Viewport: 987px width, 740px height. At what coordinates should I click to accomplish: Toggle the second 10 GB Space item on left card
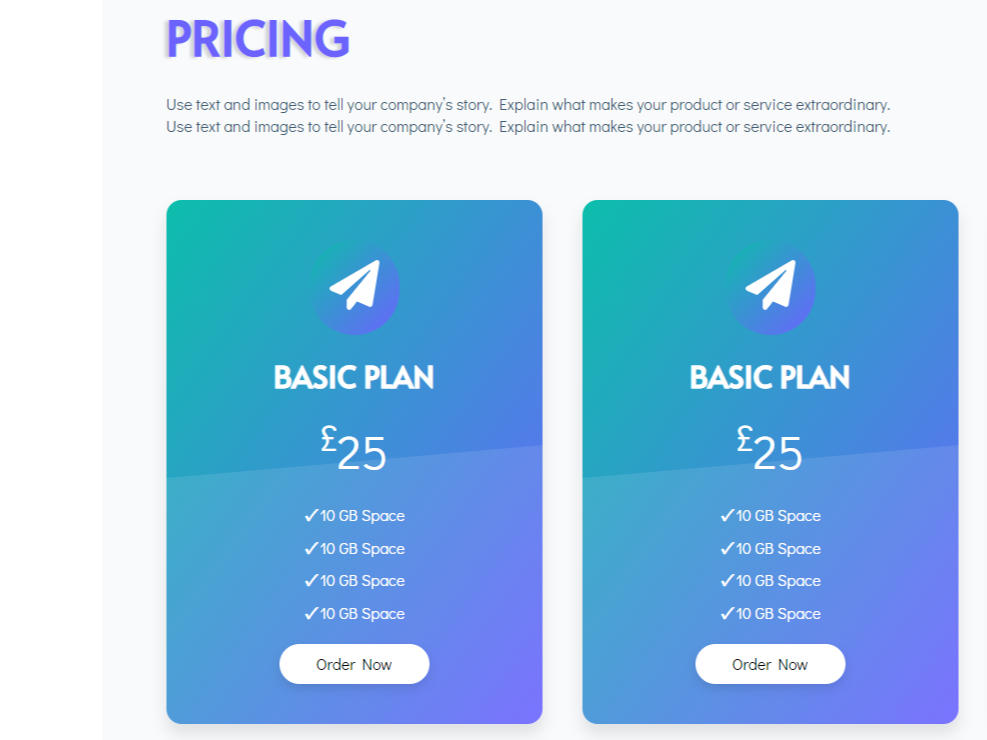click(355, 548)
